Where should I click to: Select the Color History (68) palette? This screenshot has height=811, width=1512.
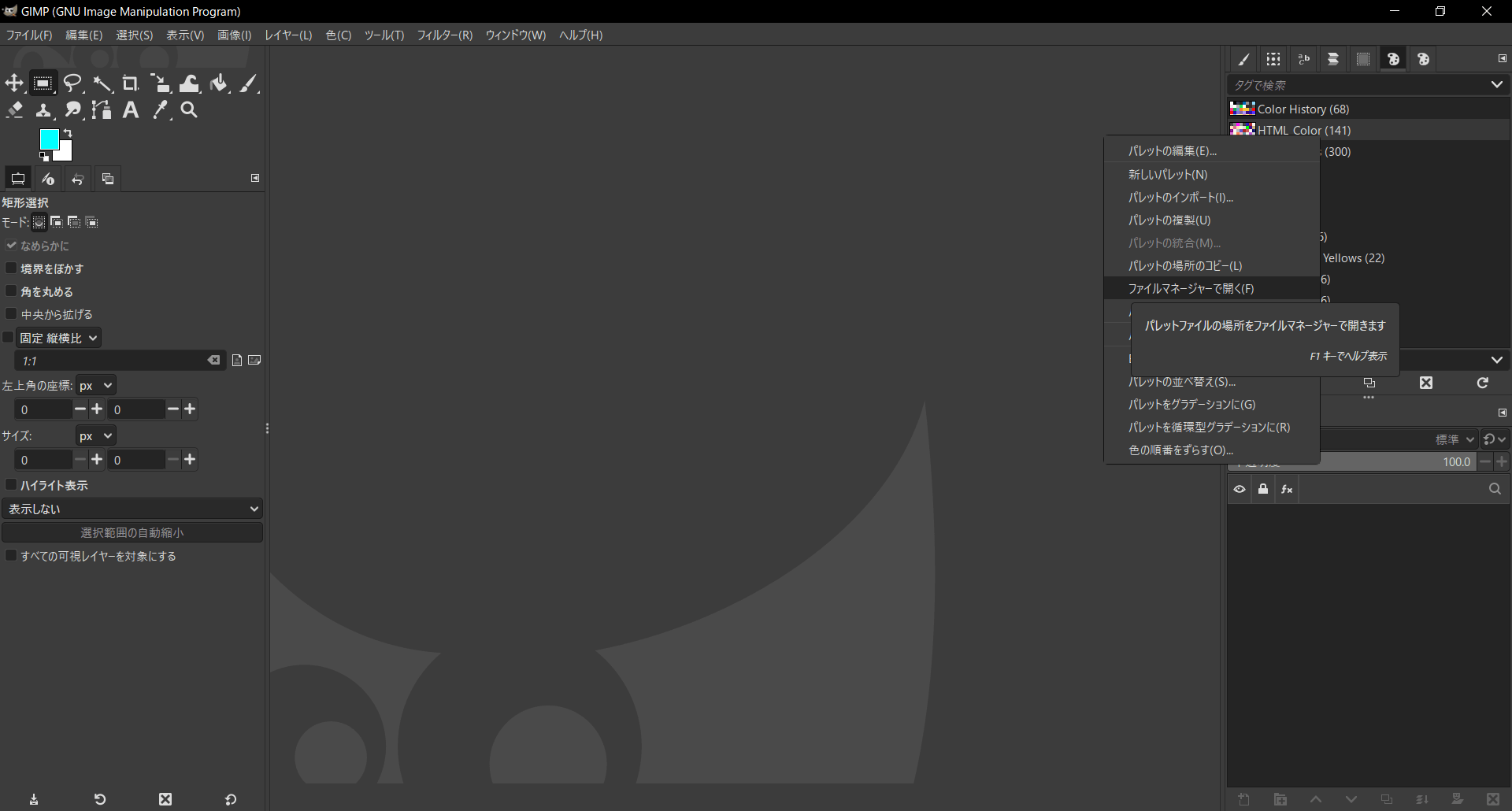[1368, 109]
